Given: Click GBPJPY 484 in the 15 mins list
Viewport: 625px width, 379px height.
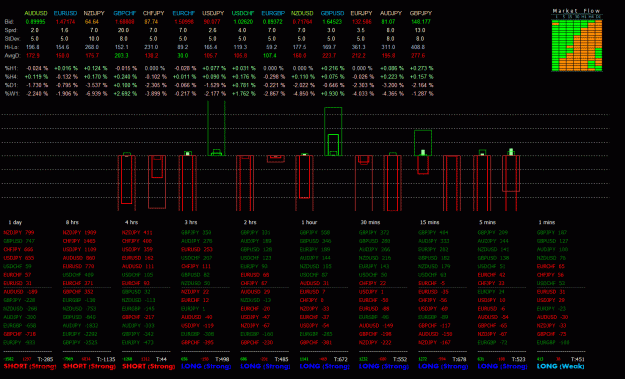Looking at the screenshot, I should pos(433,232).
